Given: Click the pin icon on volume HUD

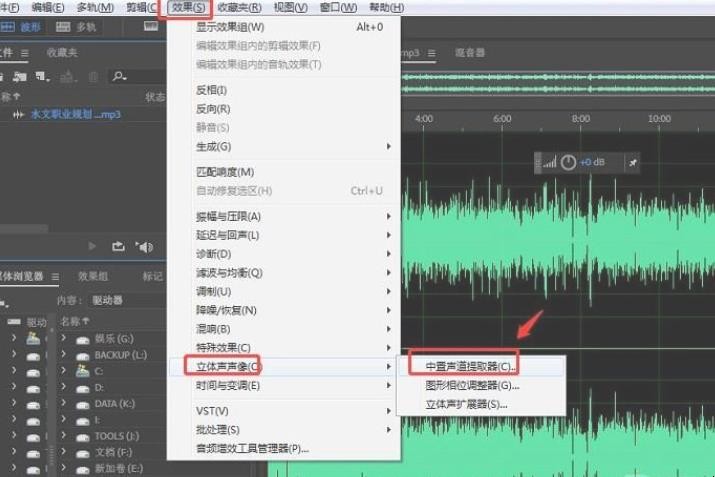Looking at the screenshot, I should (632, 162).
